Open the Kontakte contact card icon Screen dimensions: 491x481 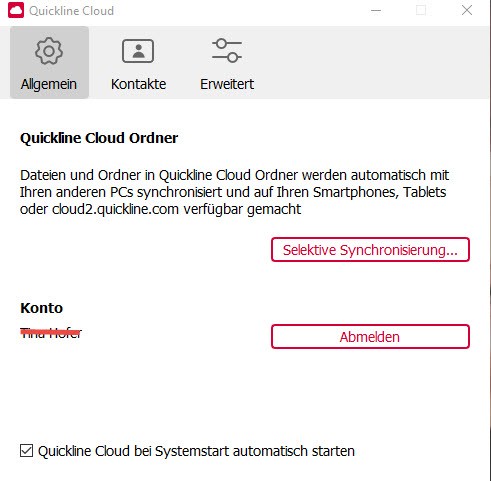(138, 51)
